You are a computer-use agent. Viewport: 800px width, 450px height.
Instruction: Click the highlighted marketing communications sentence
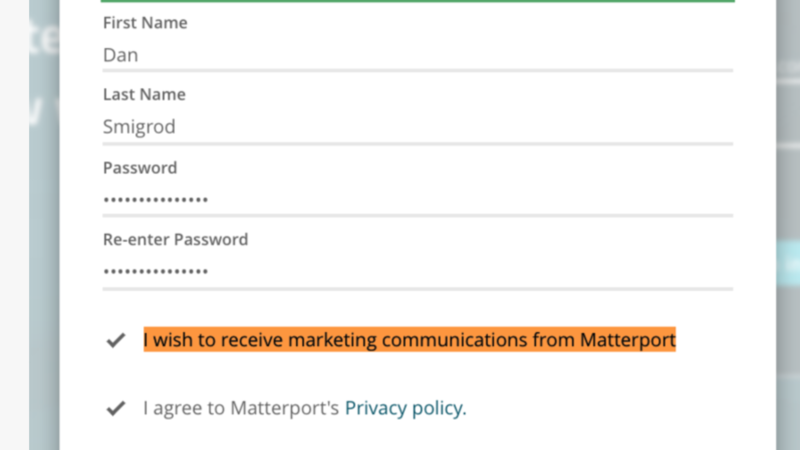(x=409, y=340)
